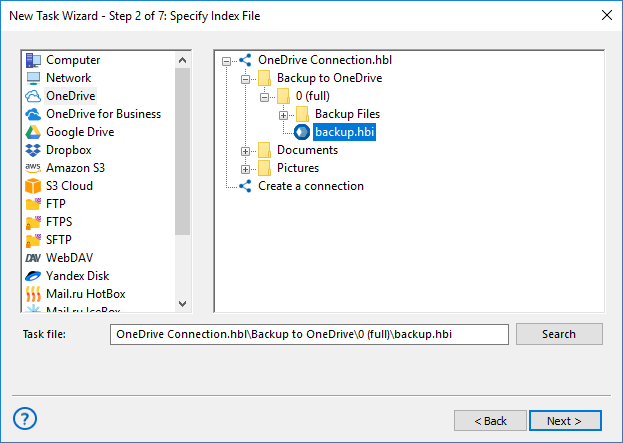Viewport: 623px width, 443px height.
Task: Click the 0 (full) folder icon
Action: pyautogui.click(x=283, y=96)
